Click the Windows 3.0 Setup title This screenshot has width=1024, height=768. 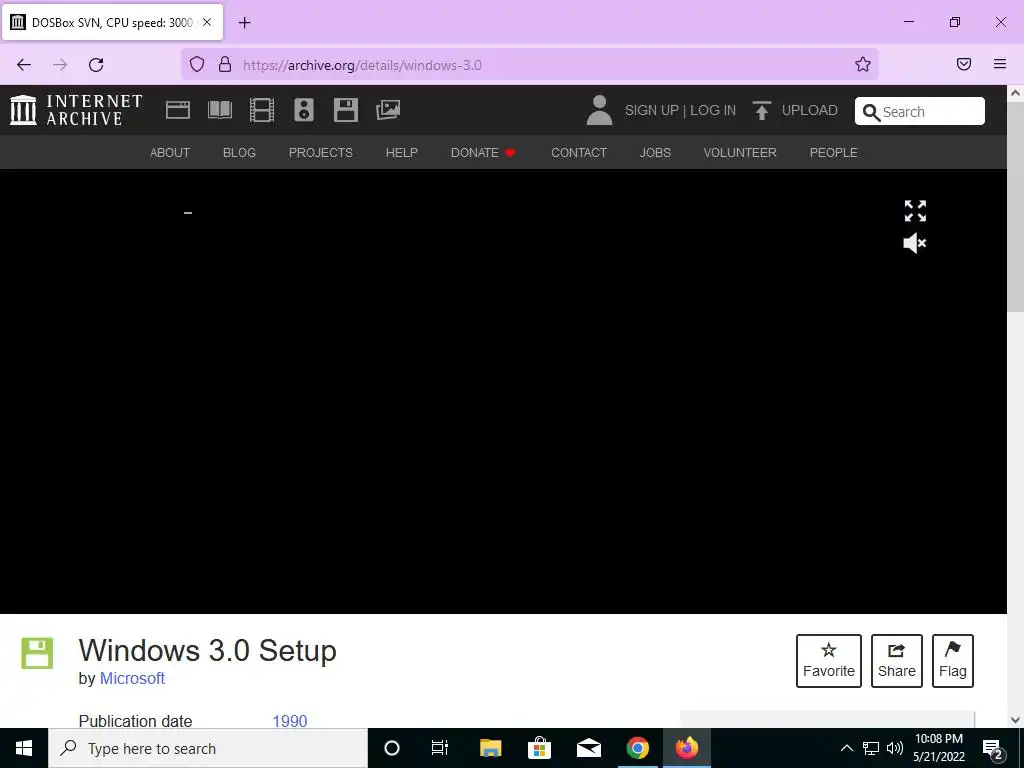pyautogui.click(x=208, y=650)
